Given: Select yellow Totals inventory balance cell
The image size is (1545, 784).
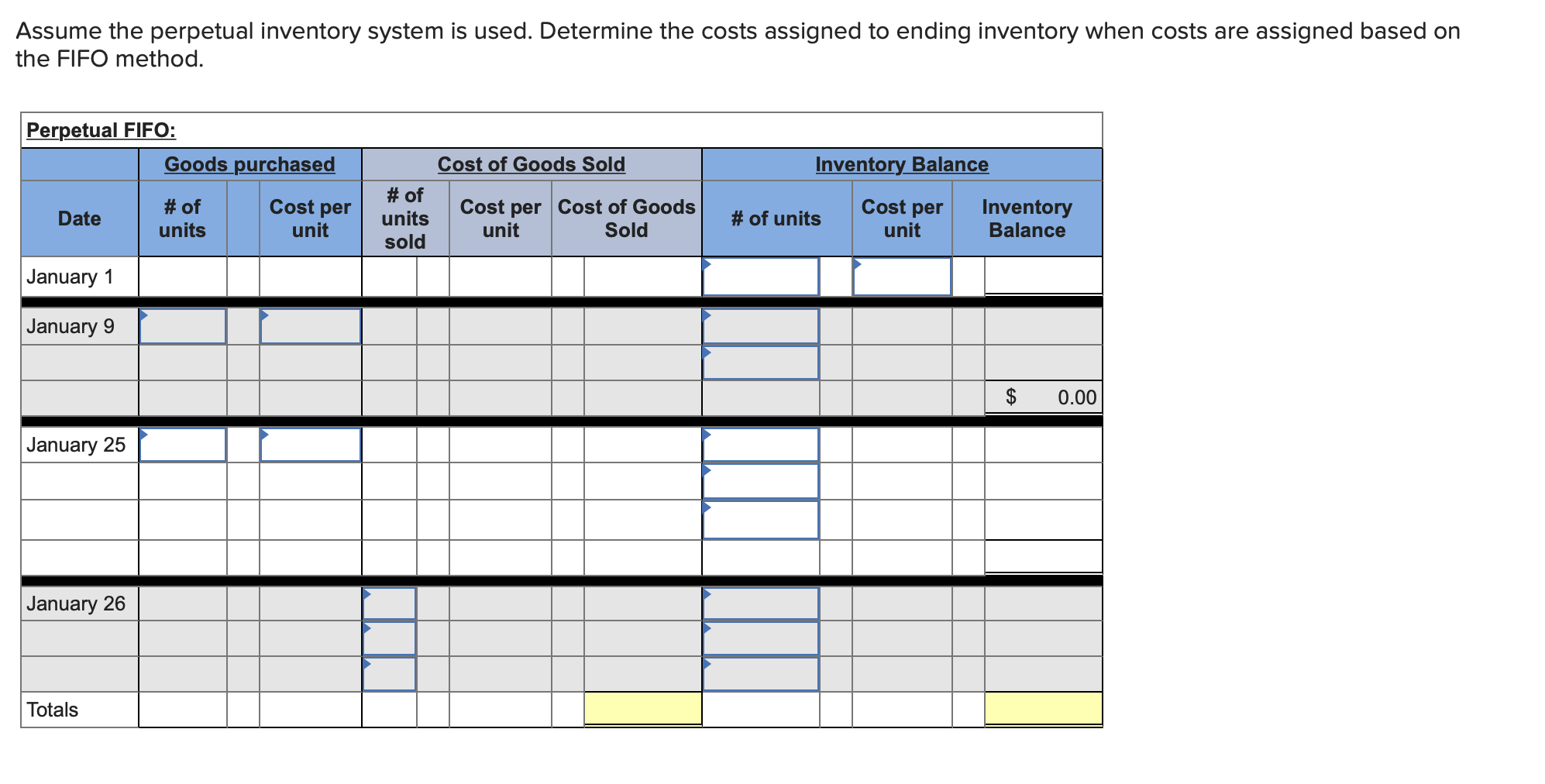Looking at the screenshot, I should tap(1043, 708).
